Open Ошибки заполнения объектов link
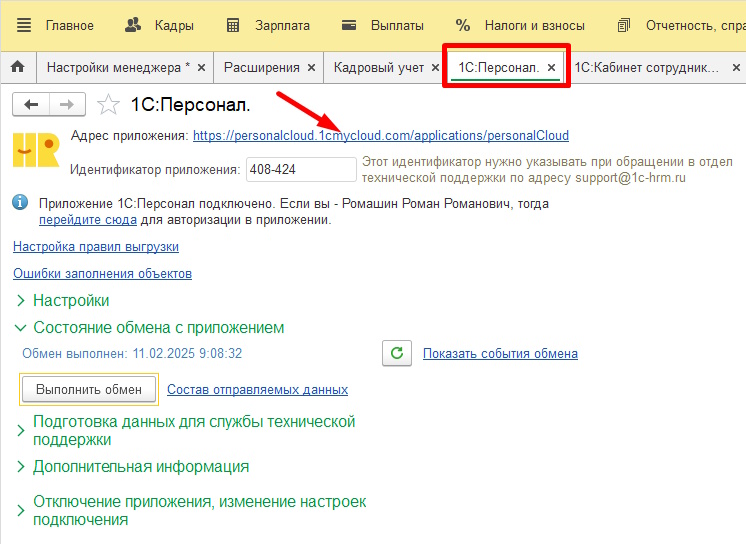 pos(102,274)
